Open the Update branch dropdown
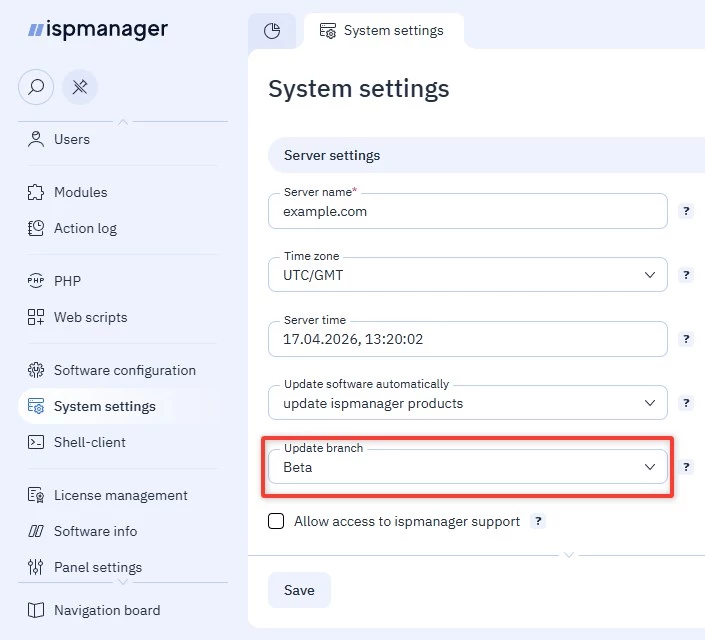This screenshot has width=705, height=640. coord(467,467)
